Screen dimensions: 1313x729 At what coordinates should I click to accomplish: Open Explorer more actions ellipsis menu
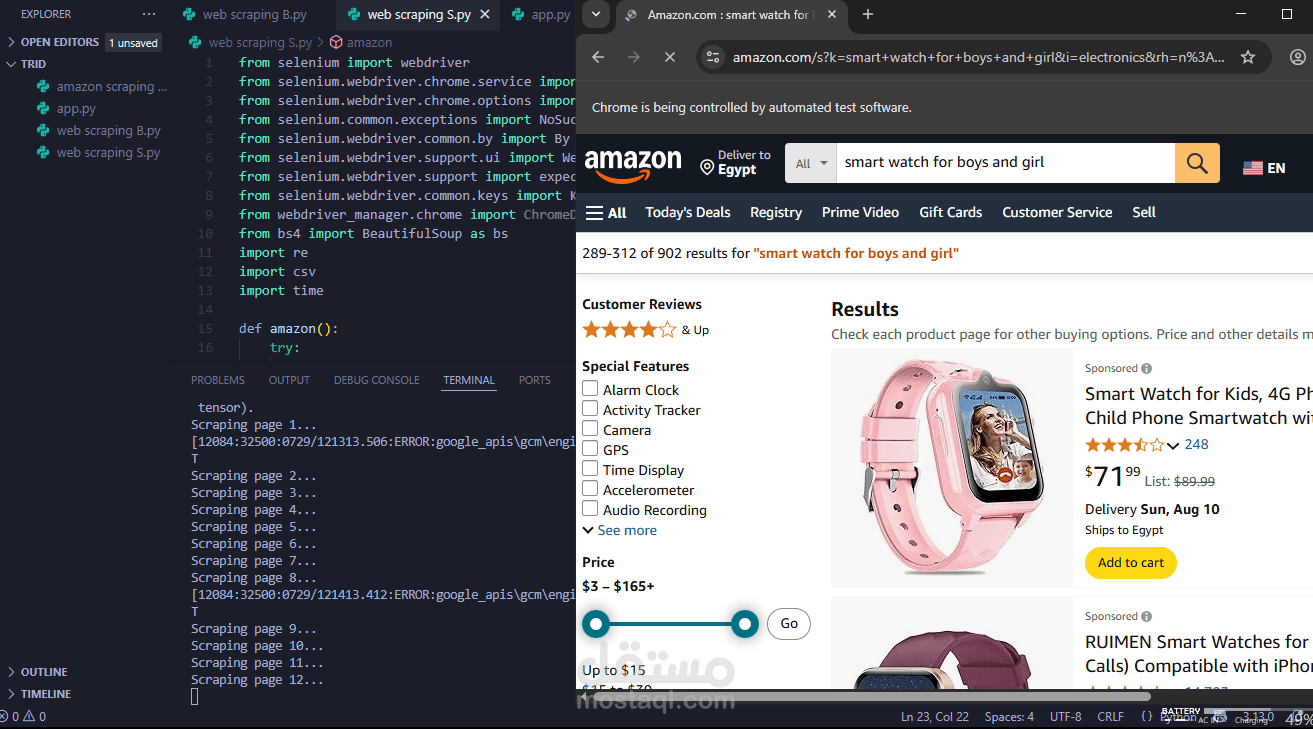(149, 15)
